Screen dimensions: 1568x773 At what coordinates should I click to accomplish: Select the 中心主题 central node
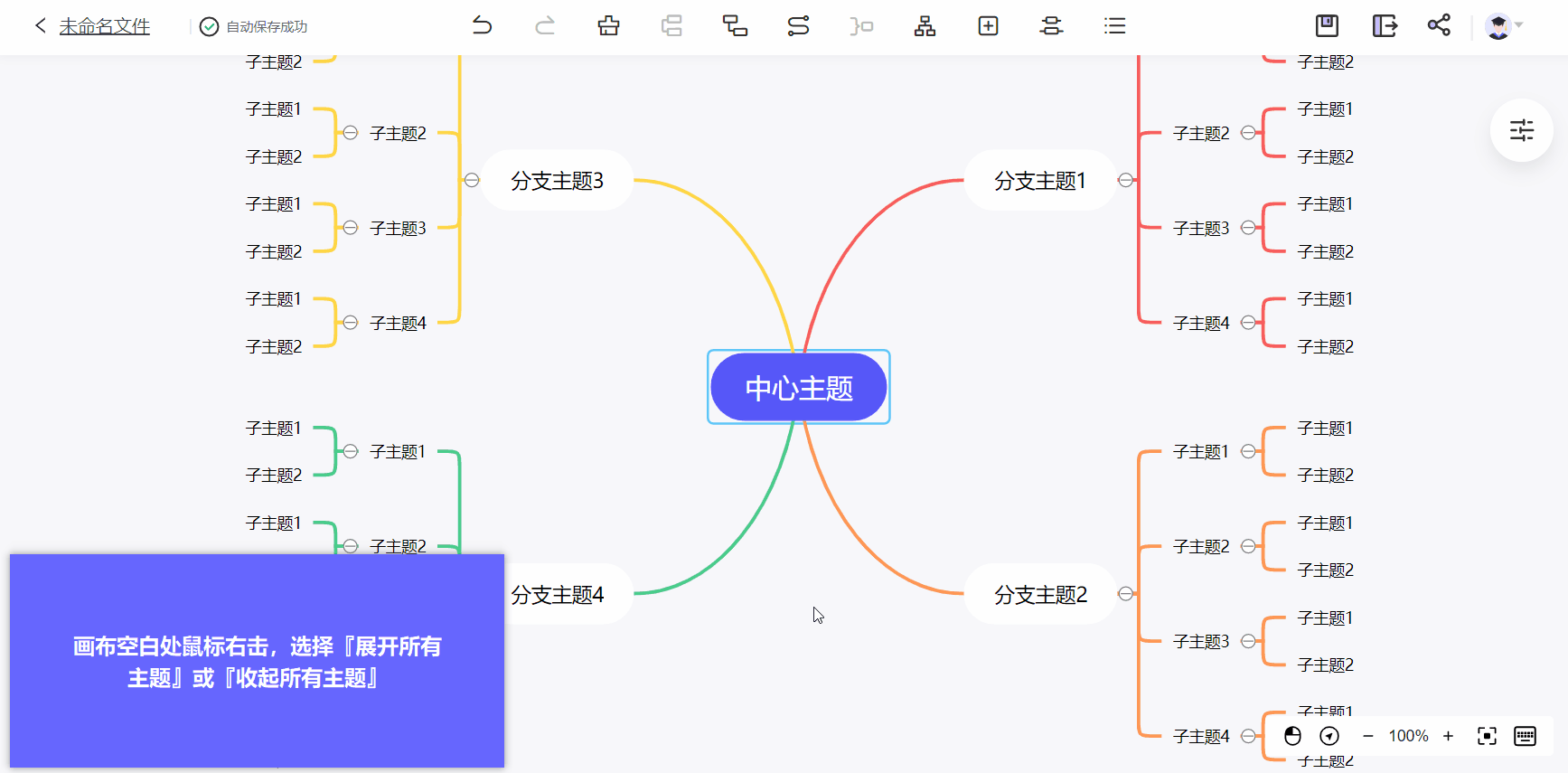click(x=799, y=387)
